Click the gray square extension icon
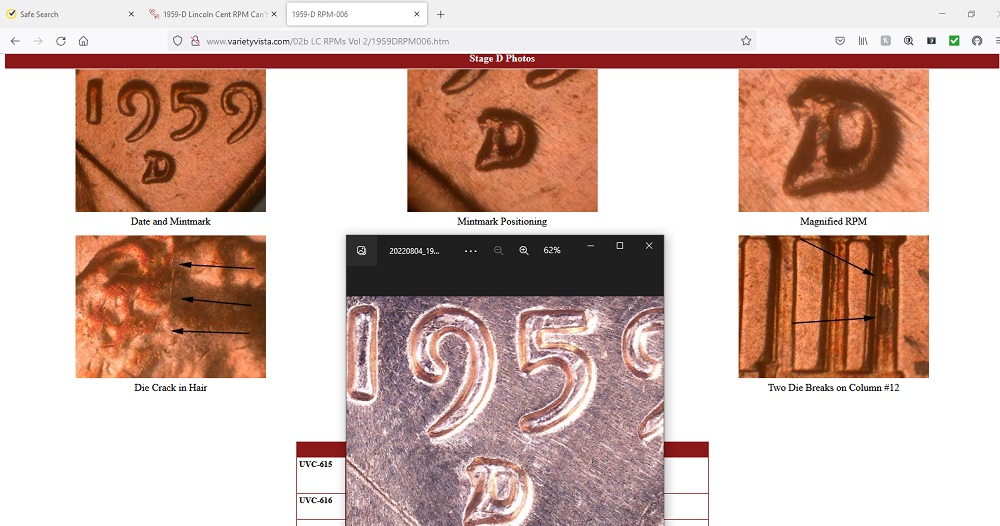Screen dimensions: 1000x526 point(886,41)
